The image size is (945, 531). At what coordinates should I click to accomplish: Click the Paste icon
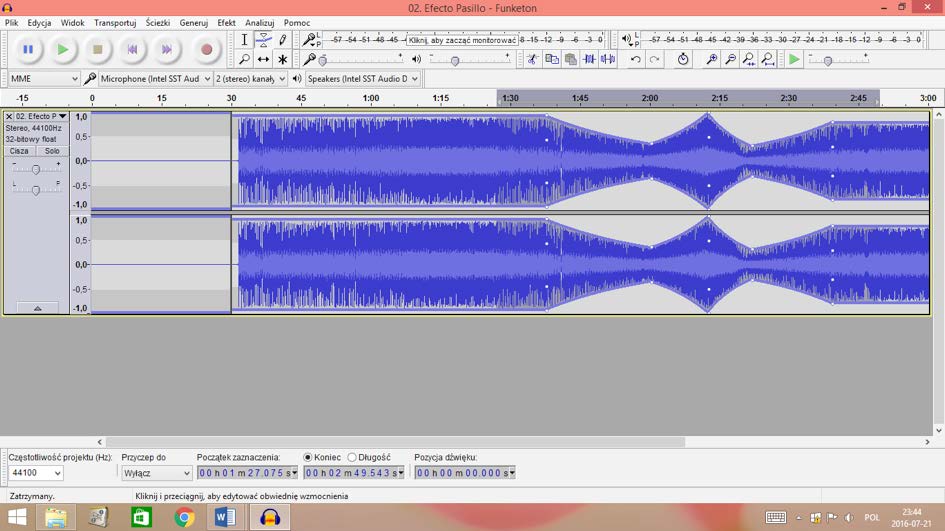pos(570,59)
